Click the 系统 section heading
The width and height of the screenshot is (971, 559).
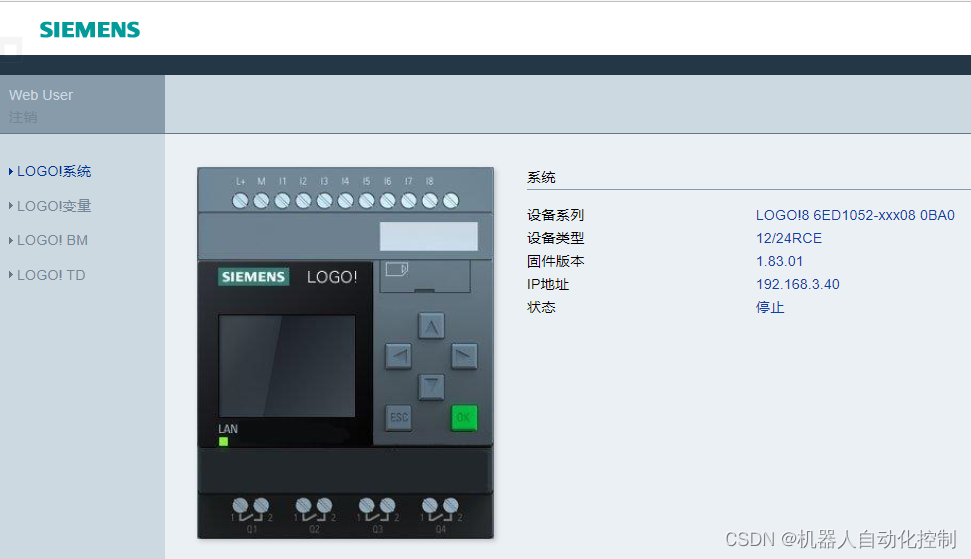point(541,178)
